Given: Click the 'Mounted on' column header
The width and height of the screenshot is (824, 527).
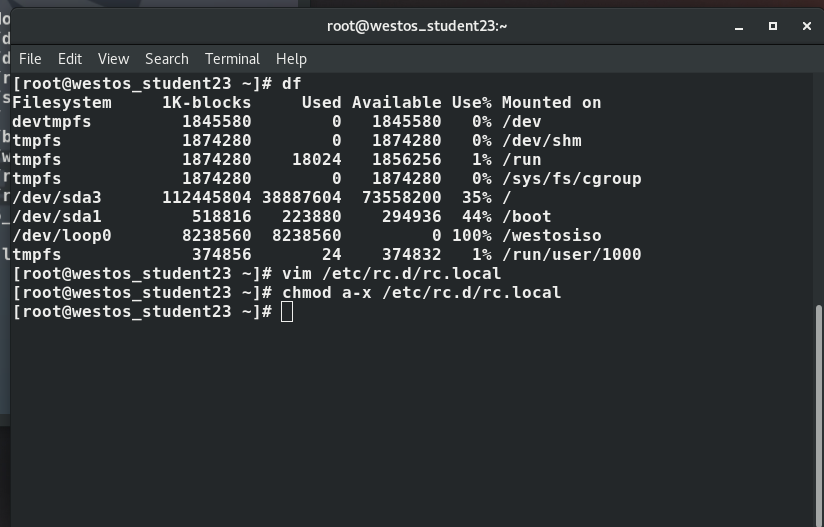Looking at the screenshot, I should (x=551, y=102).
